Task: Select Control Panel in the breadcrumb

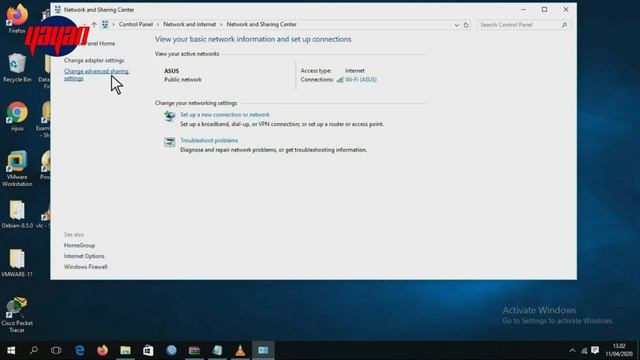Action: tap(136, 24)
